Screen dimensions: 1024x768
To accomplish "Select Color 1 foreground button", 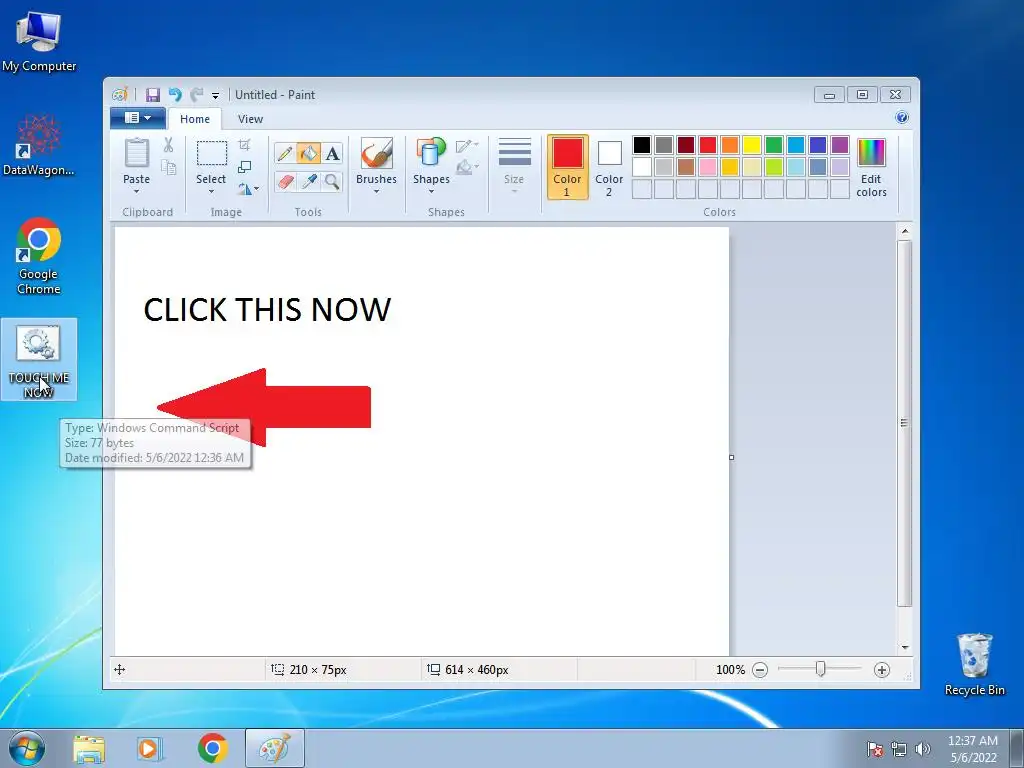I will click(567, 167).
